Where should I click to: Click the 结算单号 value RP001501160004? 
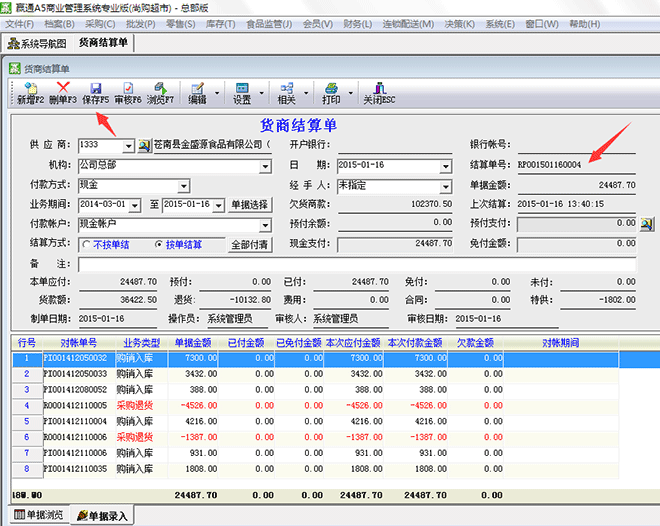pos(549,165)
